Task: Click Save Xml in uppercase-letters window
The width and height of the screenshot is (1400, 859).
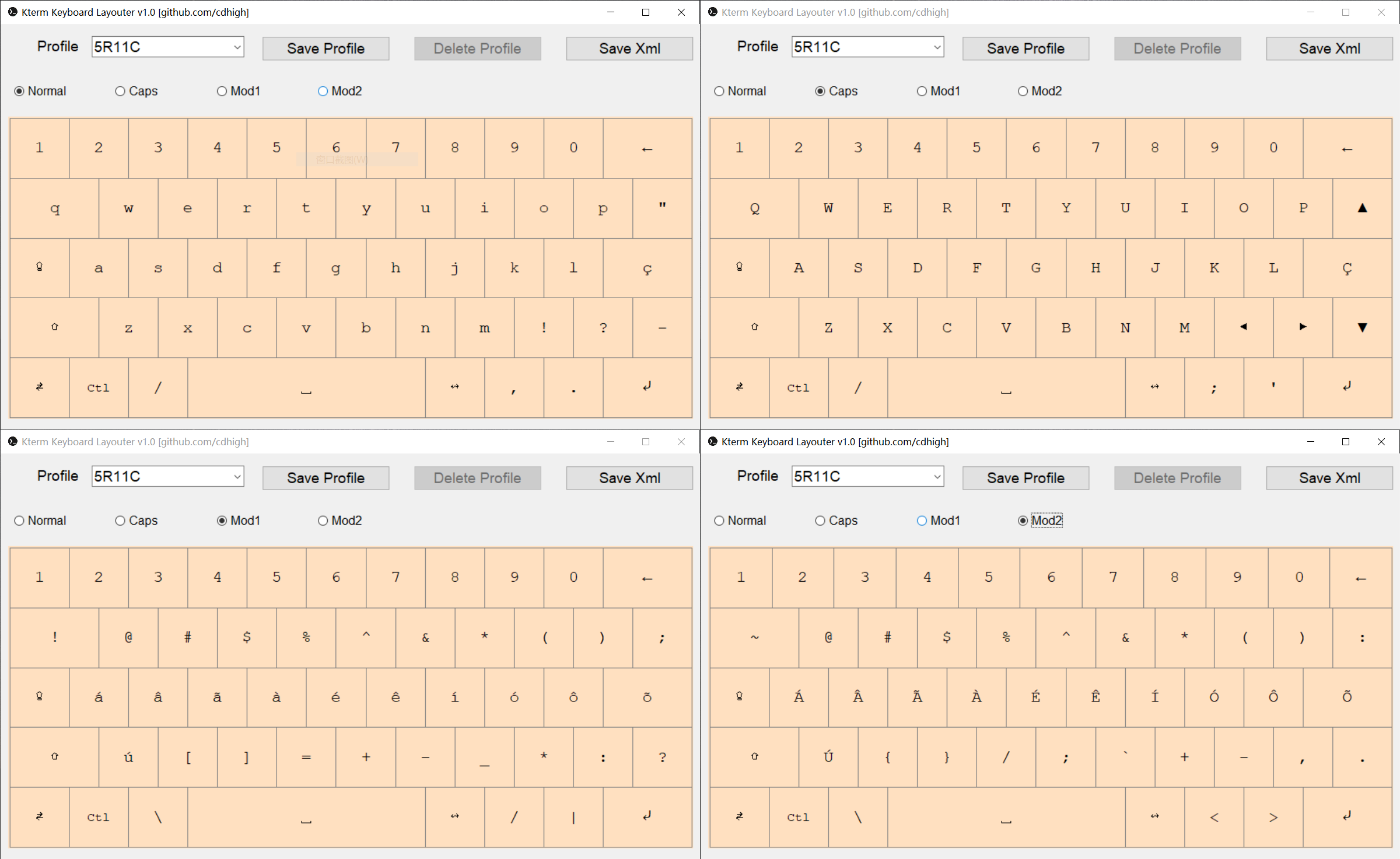Action: tap(1329, 48)
